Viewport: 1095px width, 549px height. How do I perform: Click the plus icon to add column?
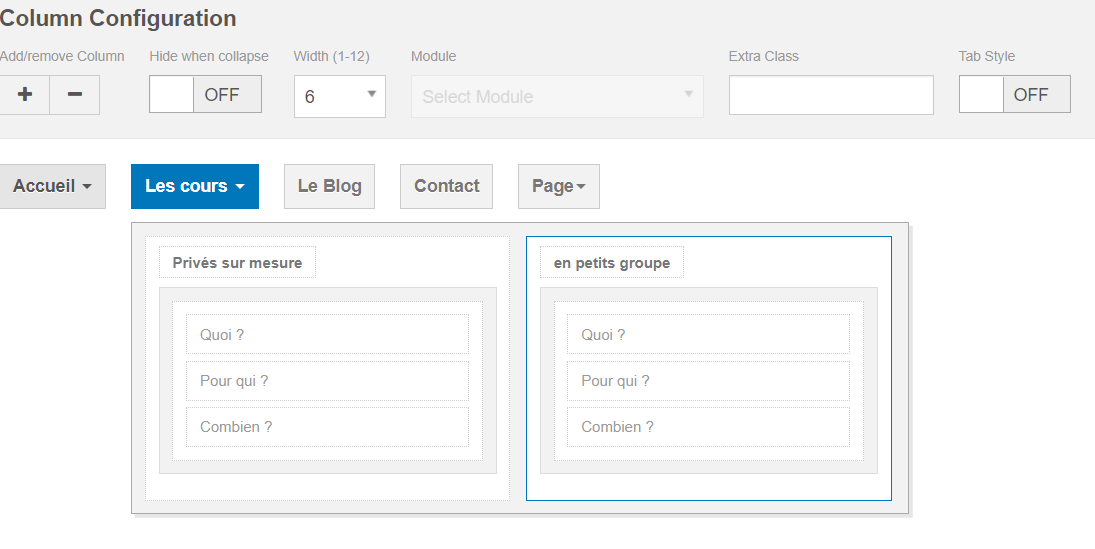coord(25,95)
